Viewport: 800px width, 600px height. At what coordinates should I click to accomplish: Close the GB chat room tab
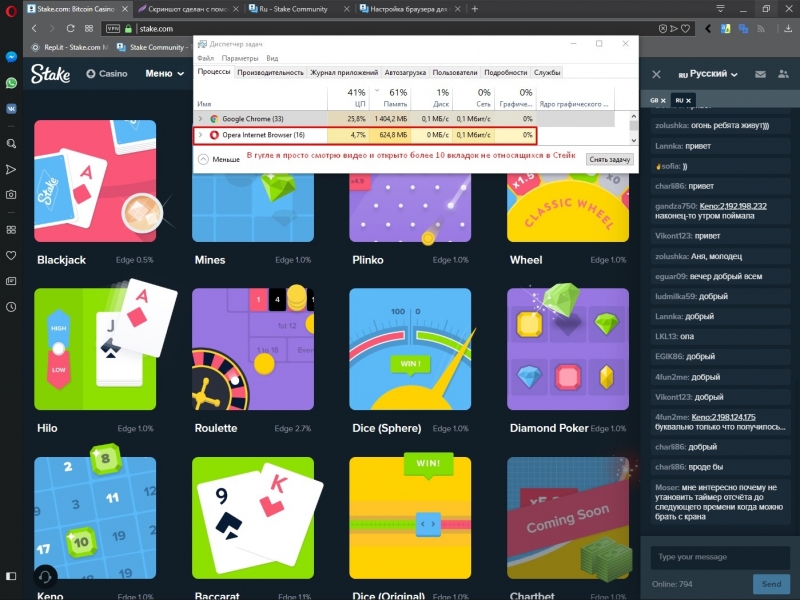click(663, 101)
